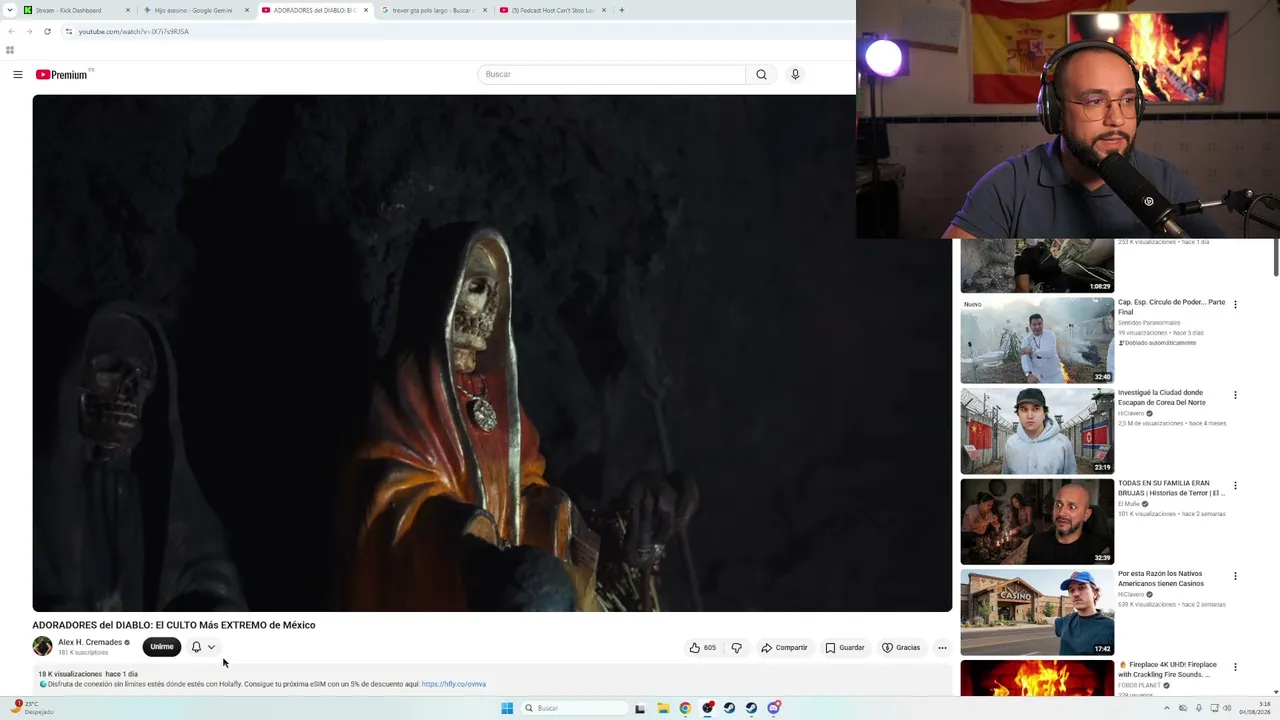1280x720 pixels.
Task: Go to the YouTube Premium home logo
Action: point(62,75)
